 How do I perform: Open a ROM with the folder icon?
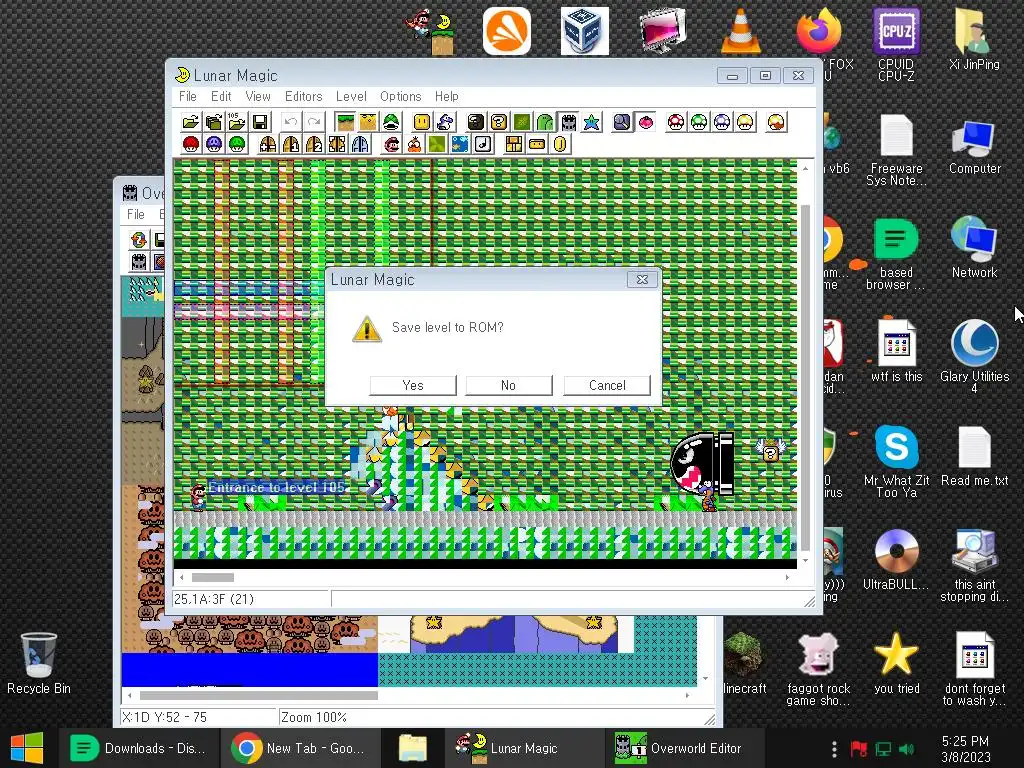(x=191, y=122)
